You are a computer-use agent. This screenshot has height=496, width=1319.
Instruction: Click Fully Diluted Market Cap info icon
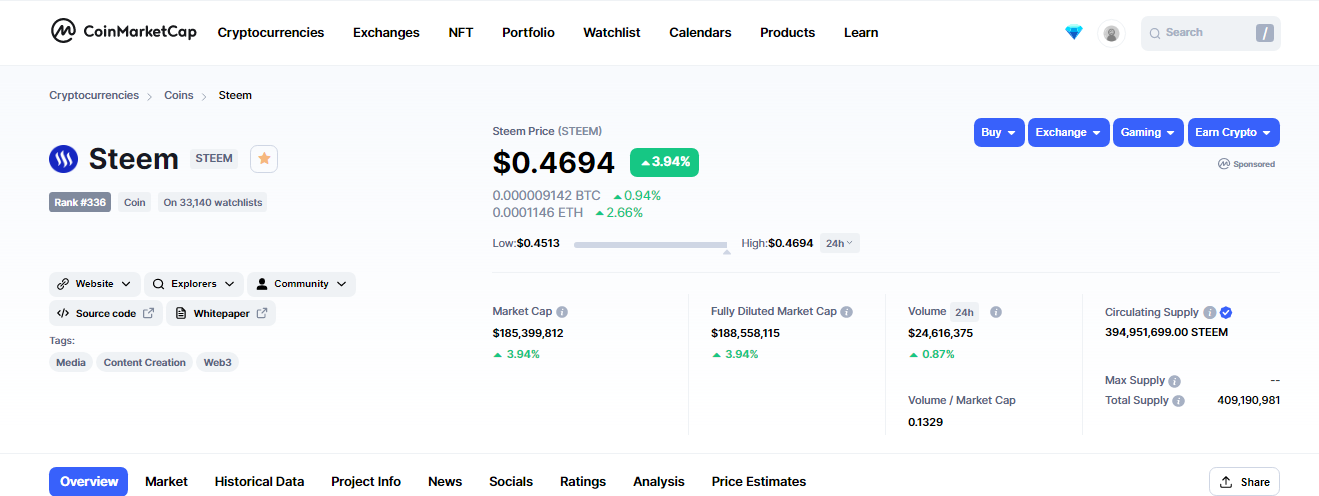pyautogui.click(x=847, y=312)
